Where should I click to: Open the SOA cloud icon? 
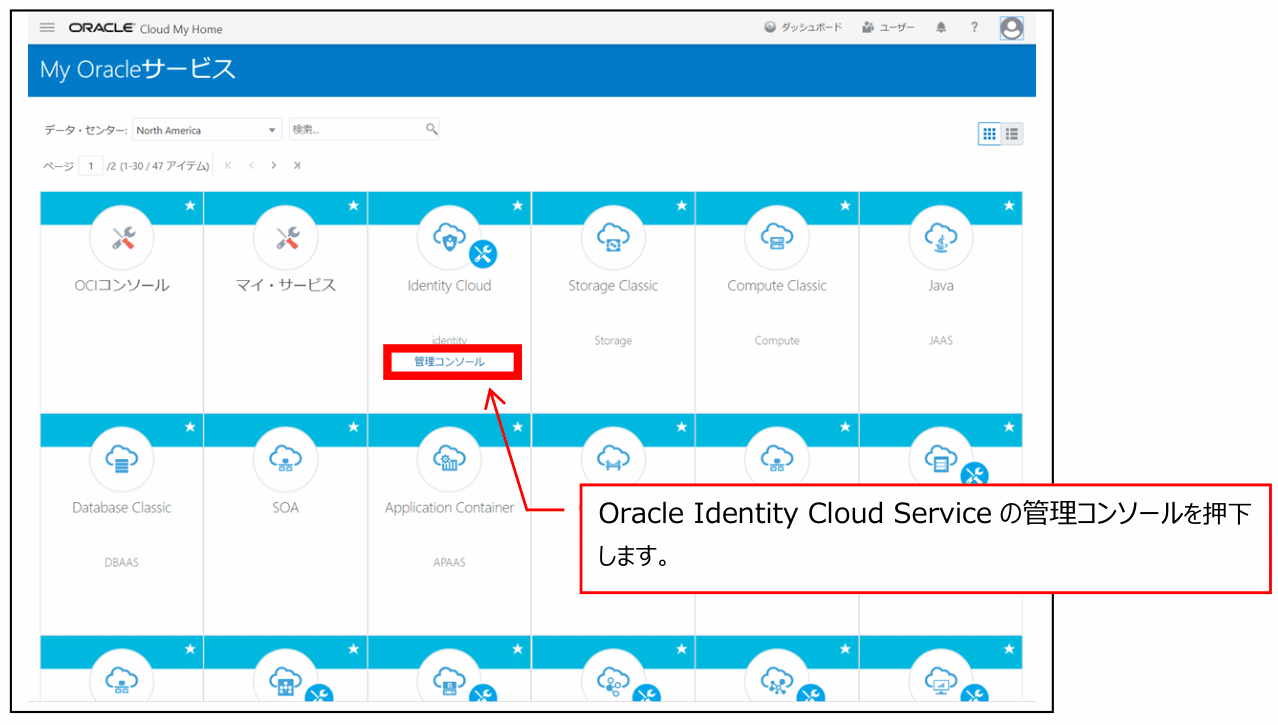coord(286,459)
